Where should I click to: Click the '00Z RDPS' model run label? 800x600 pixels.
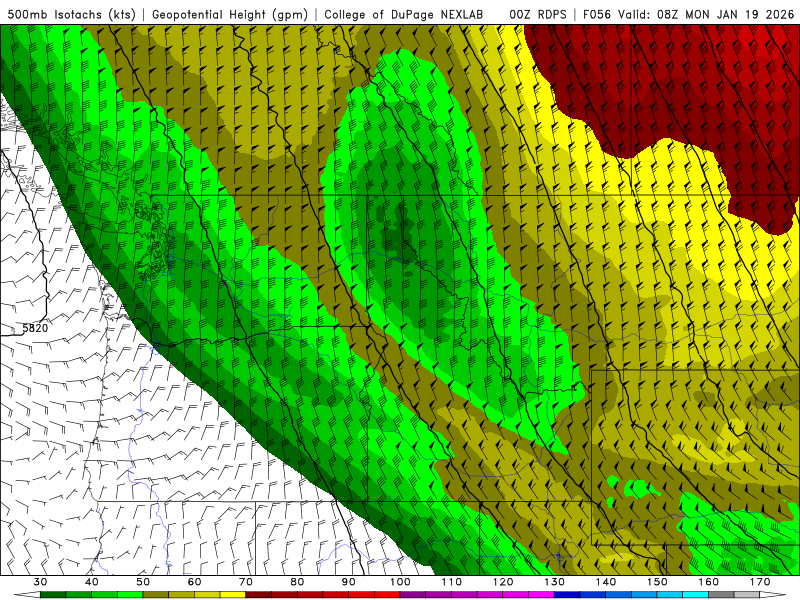pyautogui.click(x=537, y=14)
